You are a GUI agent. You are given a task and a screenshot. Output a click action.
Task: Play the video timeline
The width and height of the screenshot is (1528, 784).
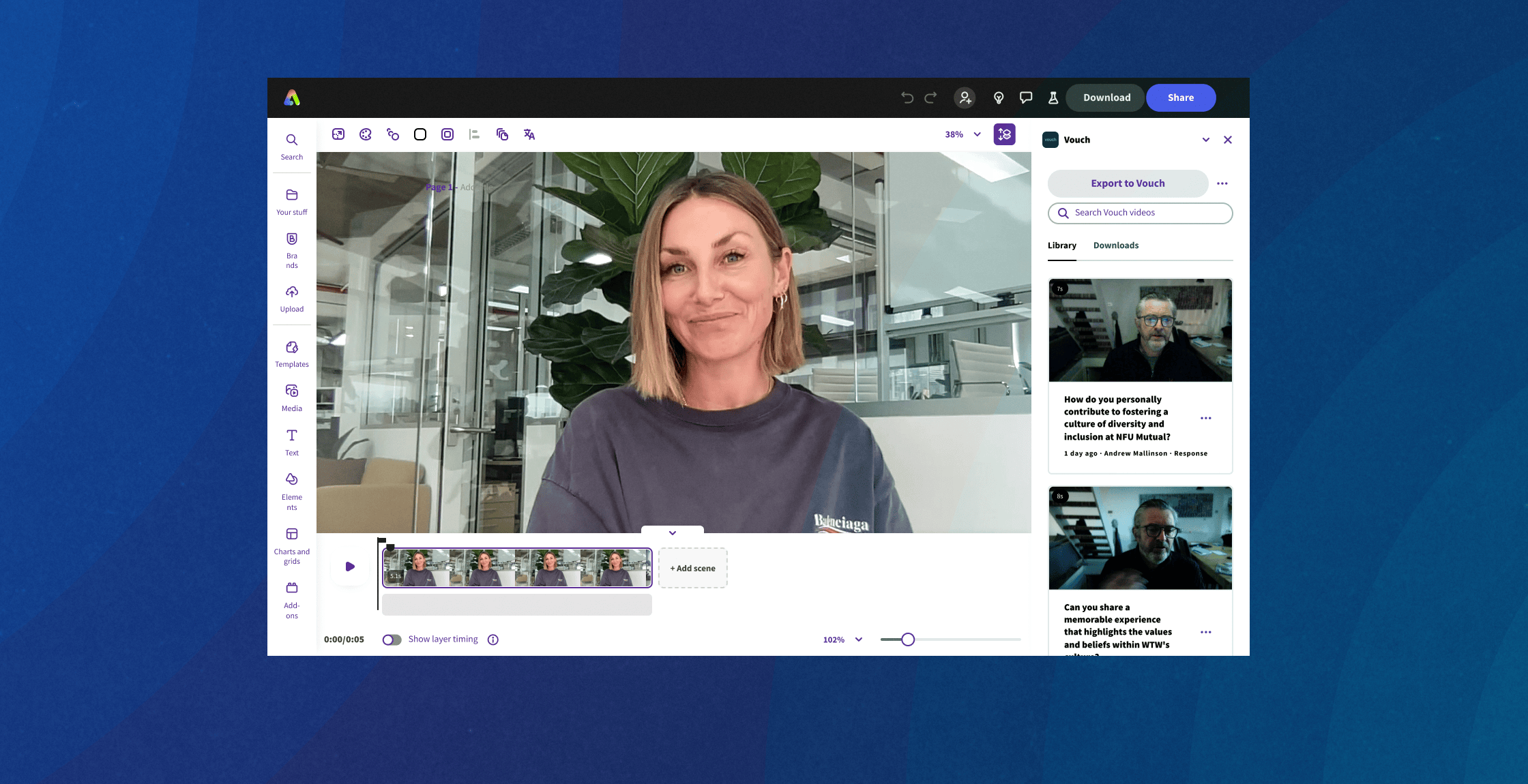350,567
